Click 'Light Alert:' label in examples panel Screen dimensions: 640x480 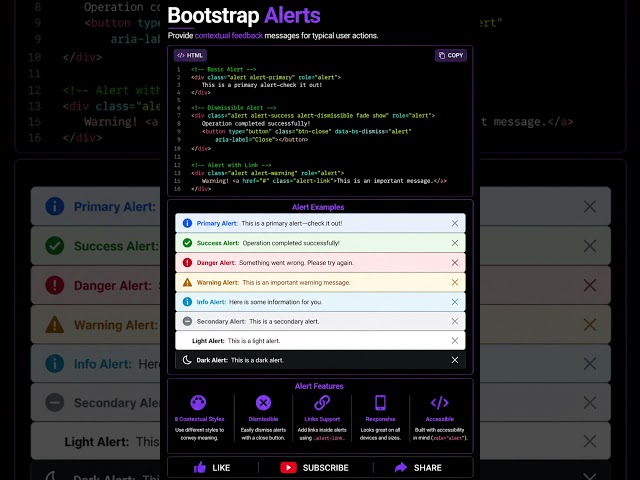[x=208, y=341]
